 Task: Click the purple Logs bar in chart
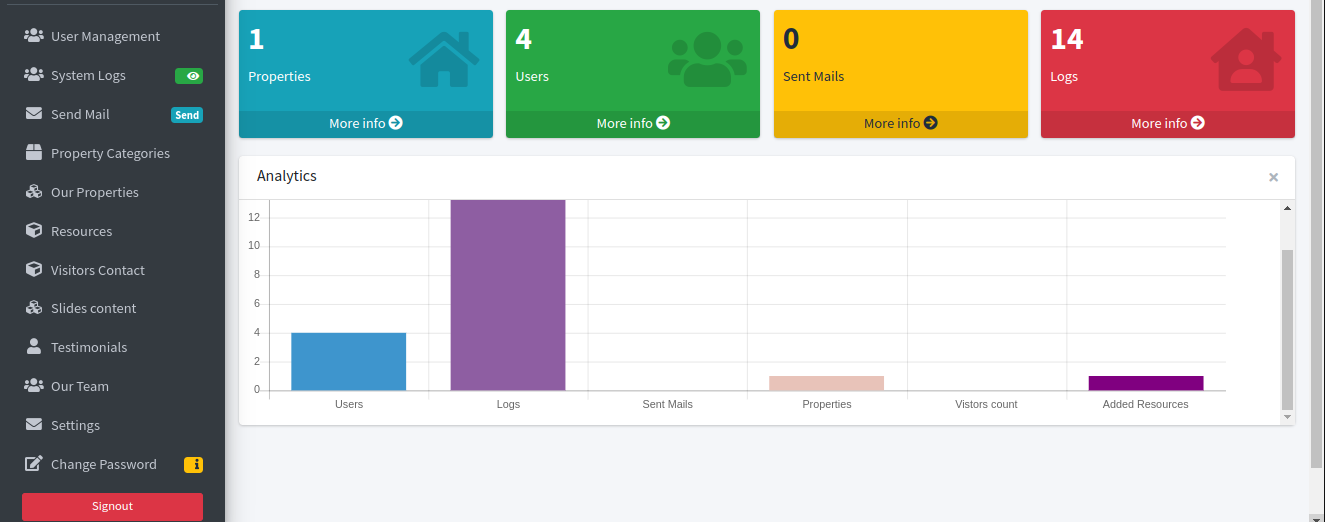pyautogui.click(x=508, y=295)
